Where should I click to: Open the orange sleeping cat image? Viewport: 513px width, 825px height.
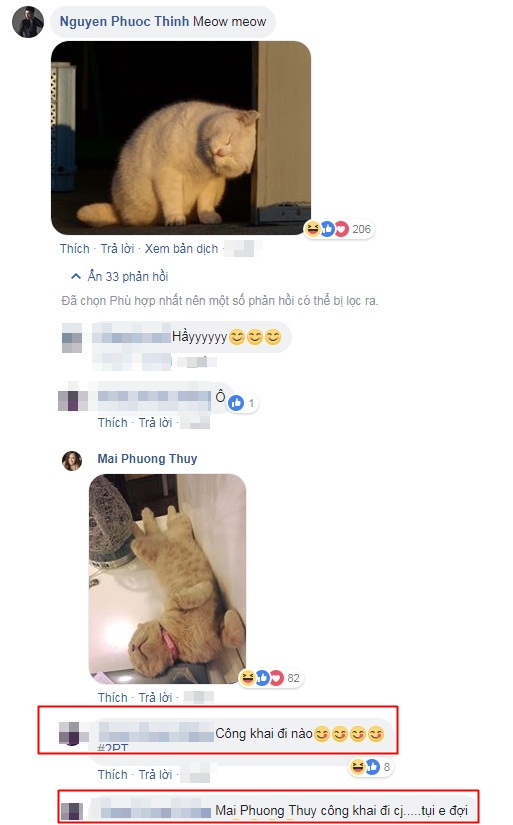167,579
